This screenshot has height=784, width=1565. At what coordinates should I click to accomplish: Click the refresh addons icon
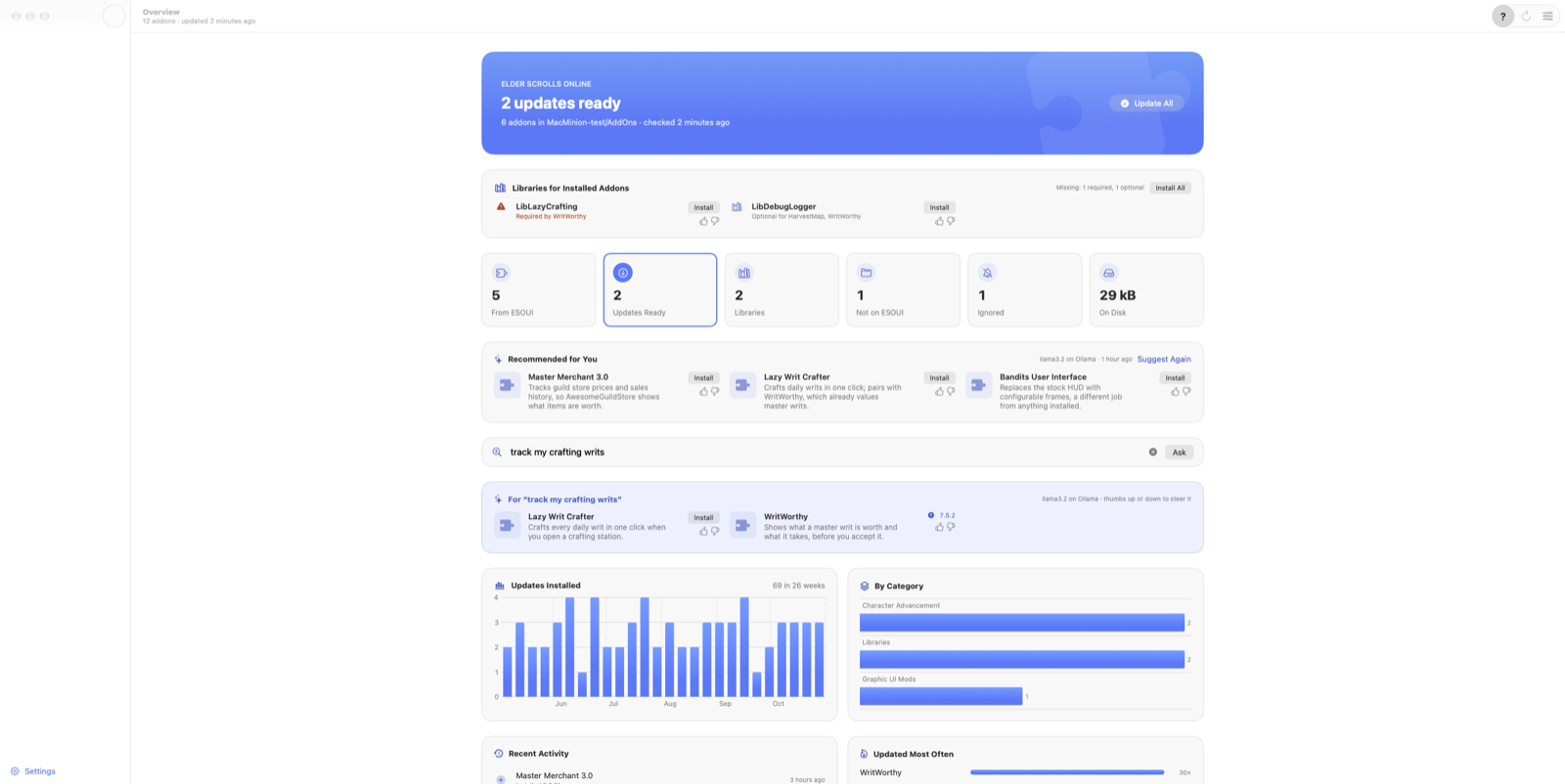[x=1526, y=16]
